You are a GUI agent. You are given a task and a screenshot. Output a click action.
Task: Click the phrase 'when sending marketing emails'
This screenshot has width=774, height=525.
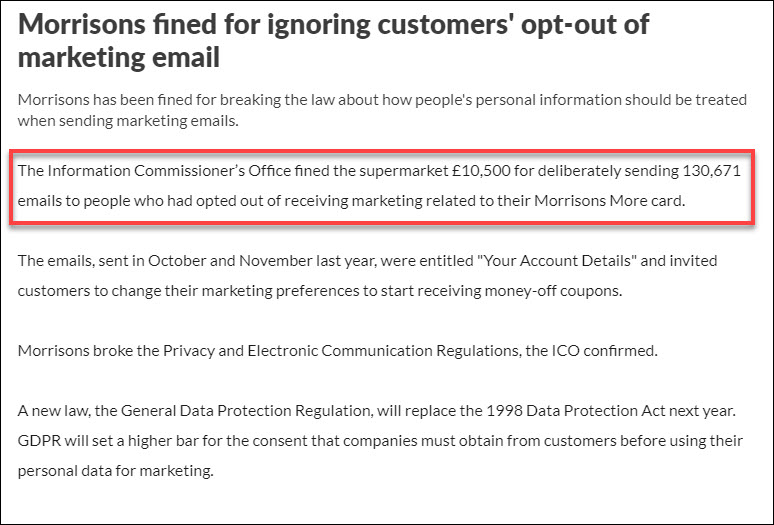pyautogui.click(x=127, y=121)
